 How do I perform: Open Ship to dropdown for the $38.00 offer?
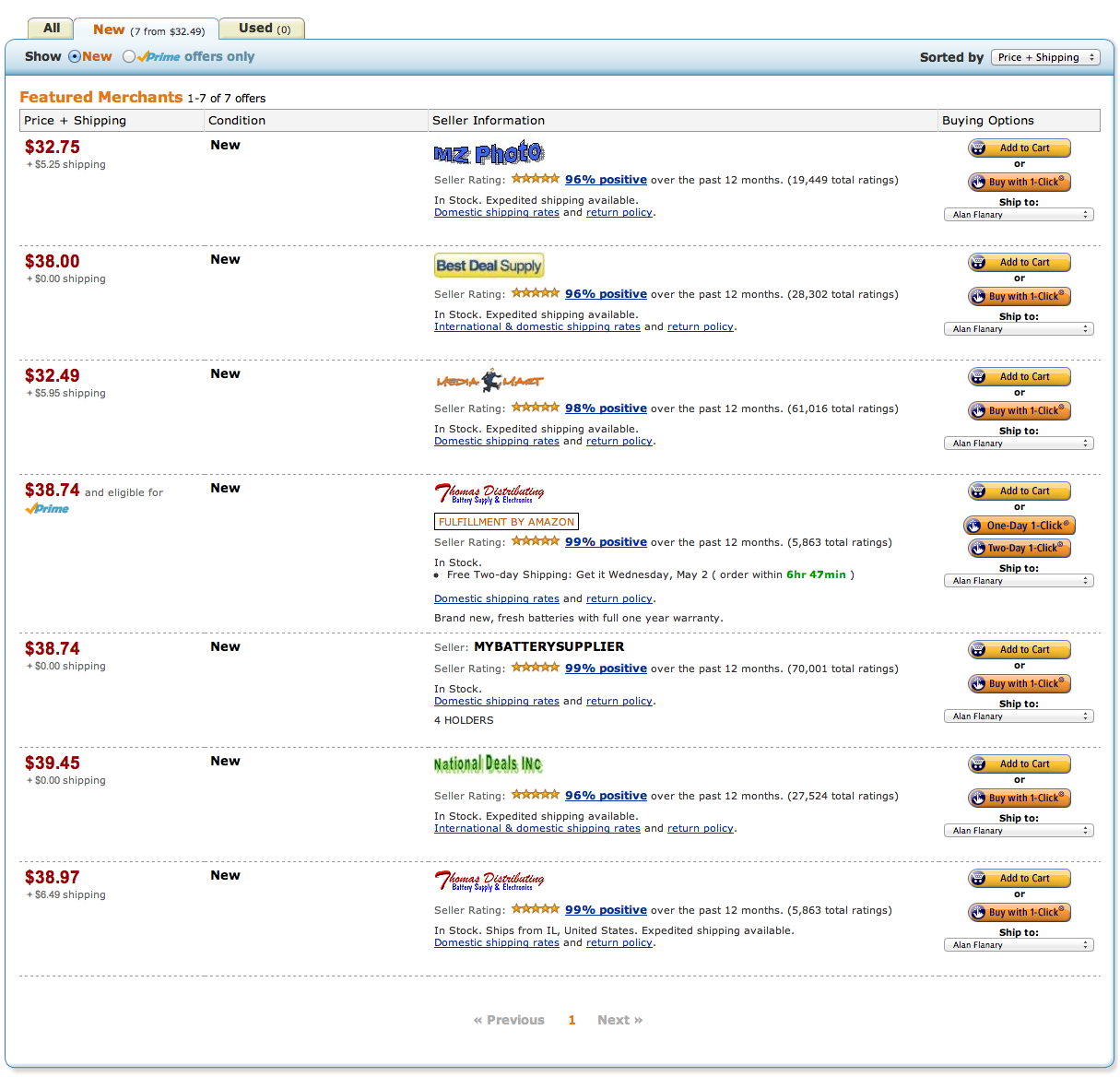pyautogui.click(x=1019, y=329)
